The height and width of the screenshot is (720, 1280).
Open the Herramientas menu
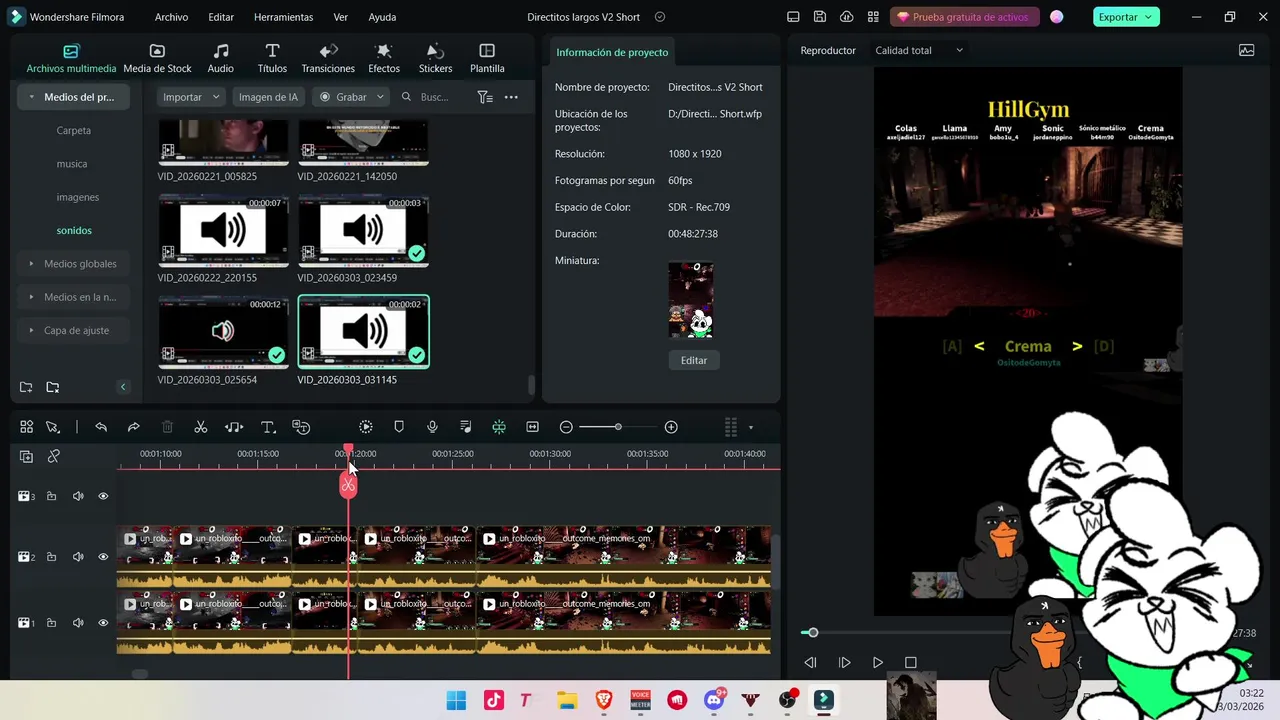[x=283, y=17]
